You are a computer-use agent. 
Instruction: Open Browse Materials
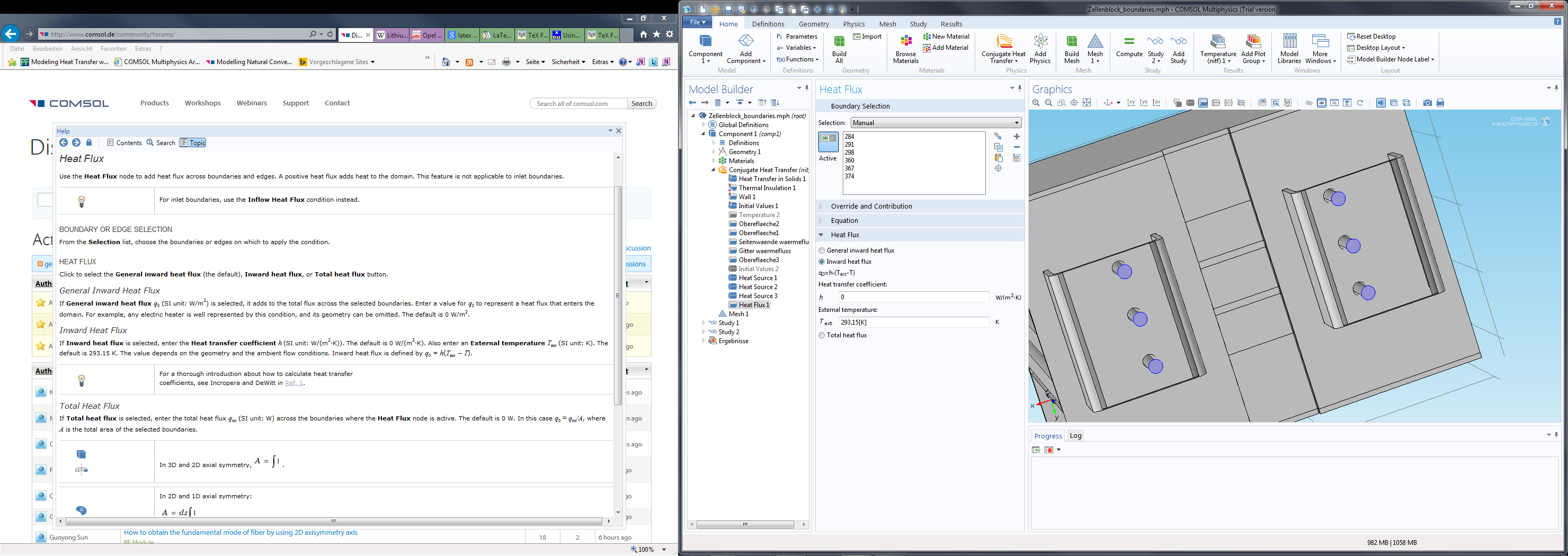[906, 49]
